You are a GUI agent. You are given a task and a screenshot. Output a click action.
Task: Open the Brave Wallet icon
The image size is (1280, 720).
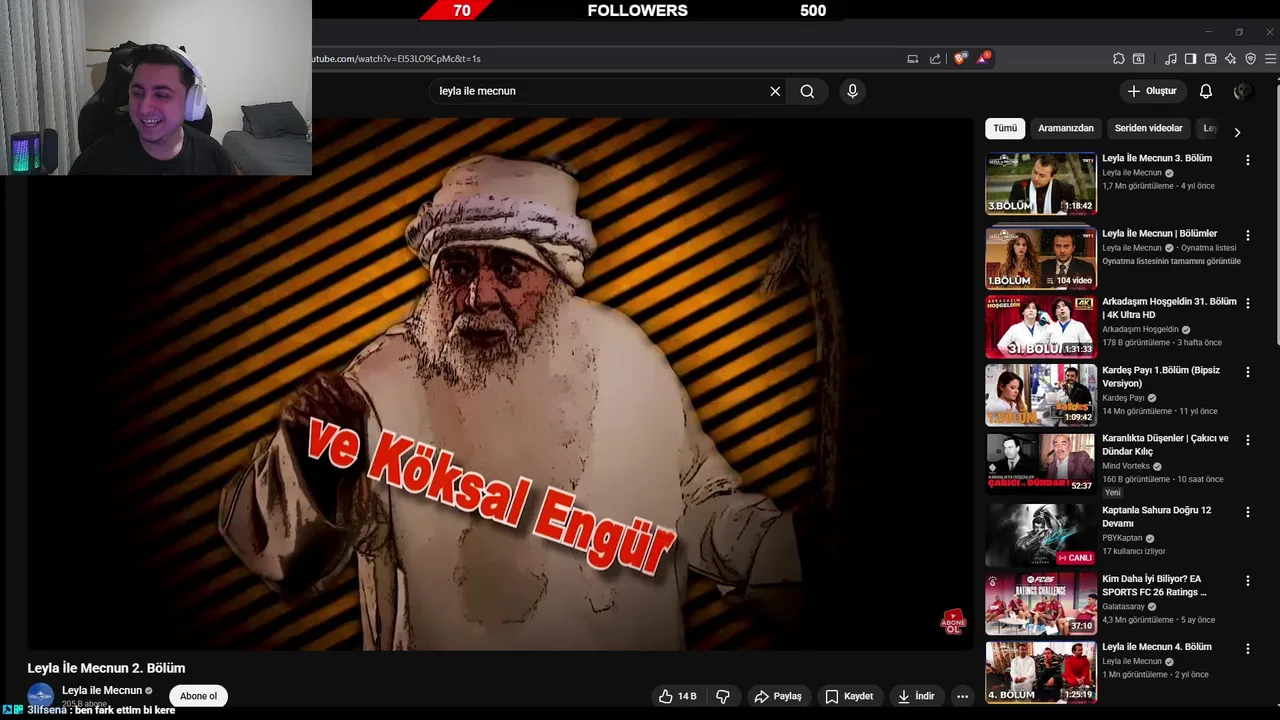pyautogui.click(x=1210, y=59)
